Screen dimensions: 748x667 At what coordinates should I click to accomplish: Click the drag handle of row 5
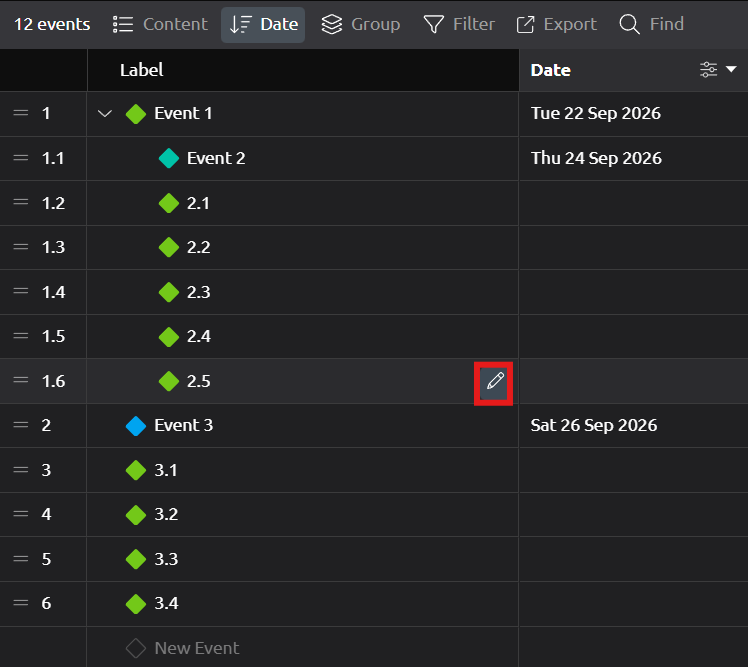tap(21, 558)
